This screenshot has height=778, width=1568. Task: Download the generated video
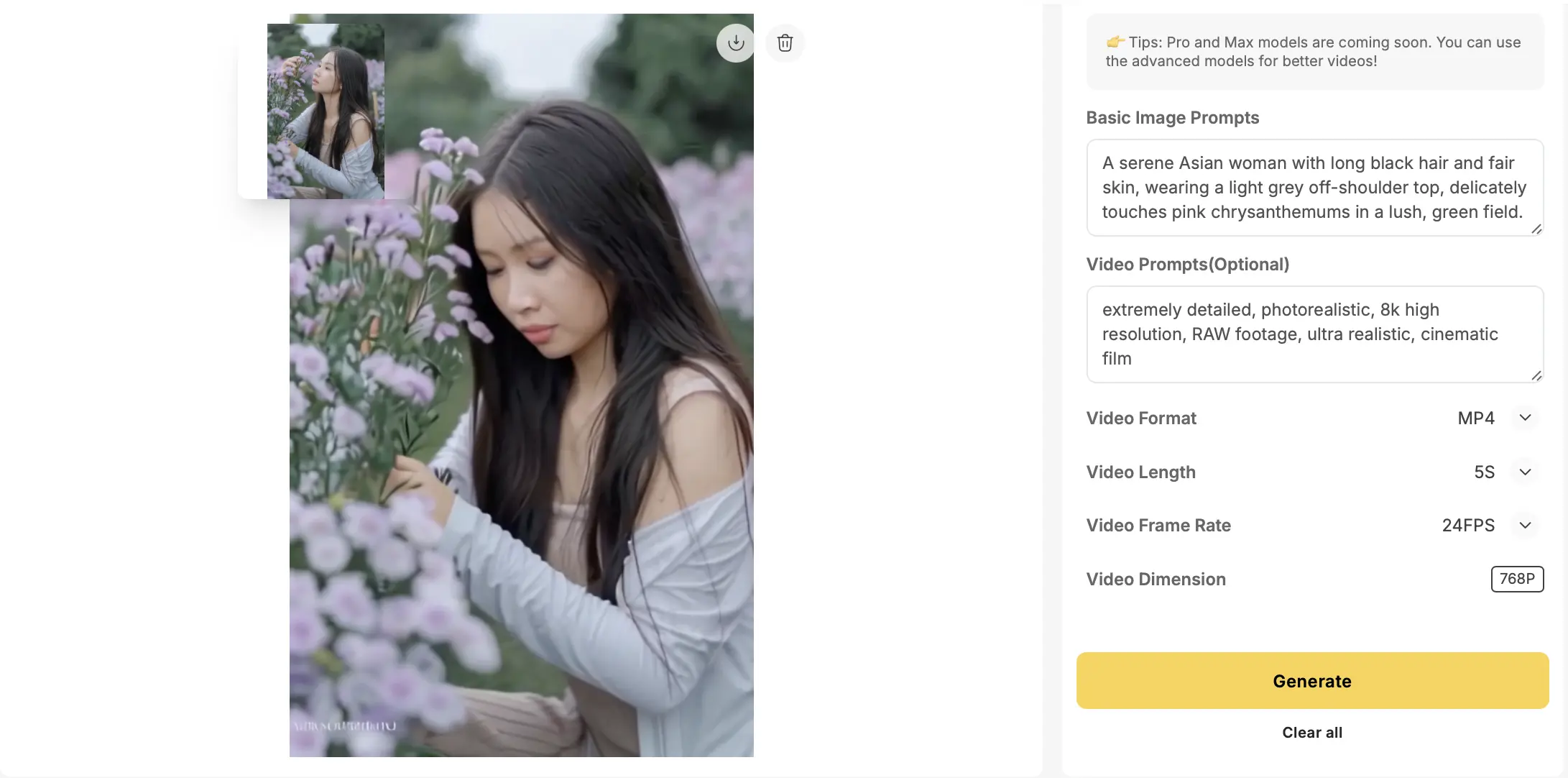[x=735, y=43]
